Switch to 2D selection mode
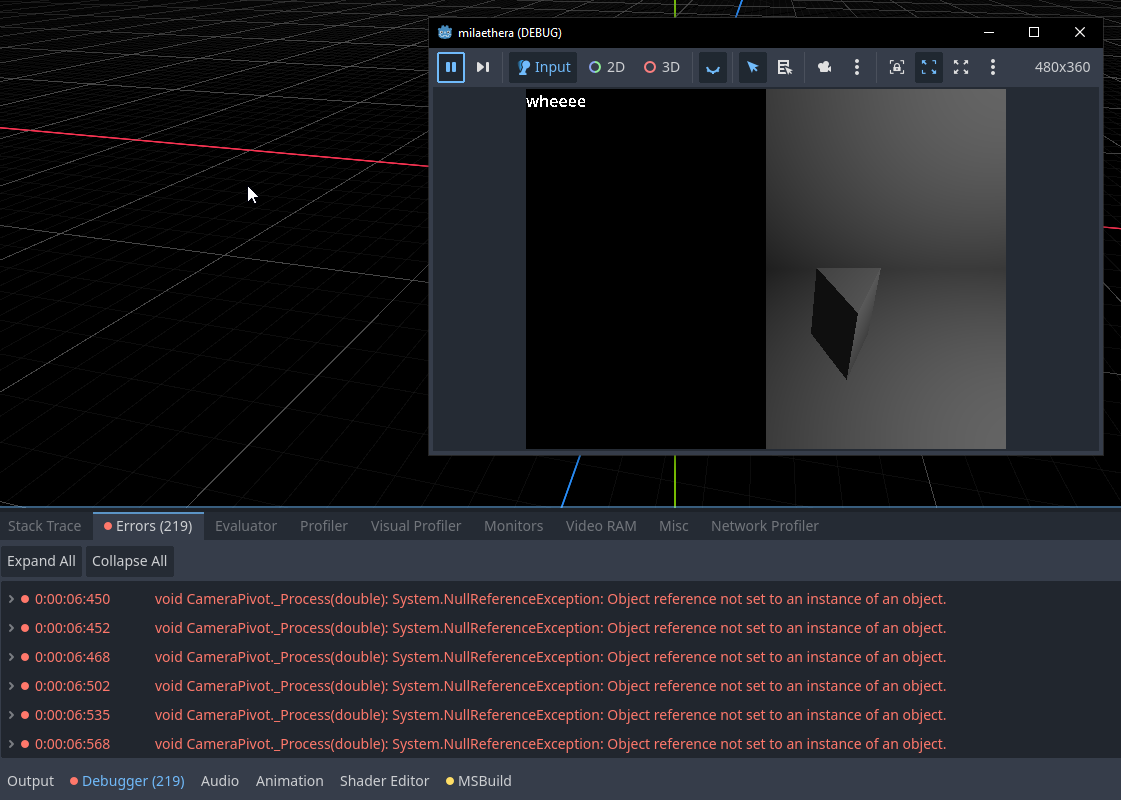This screenshot has height=800, width=1121. 607,67
